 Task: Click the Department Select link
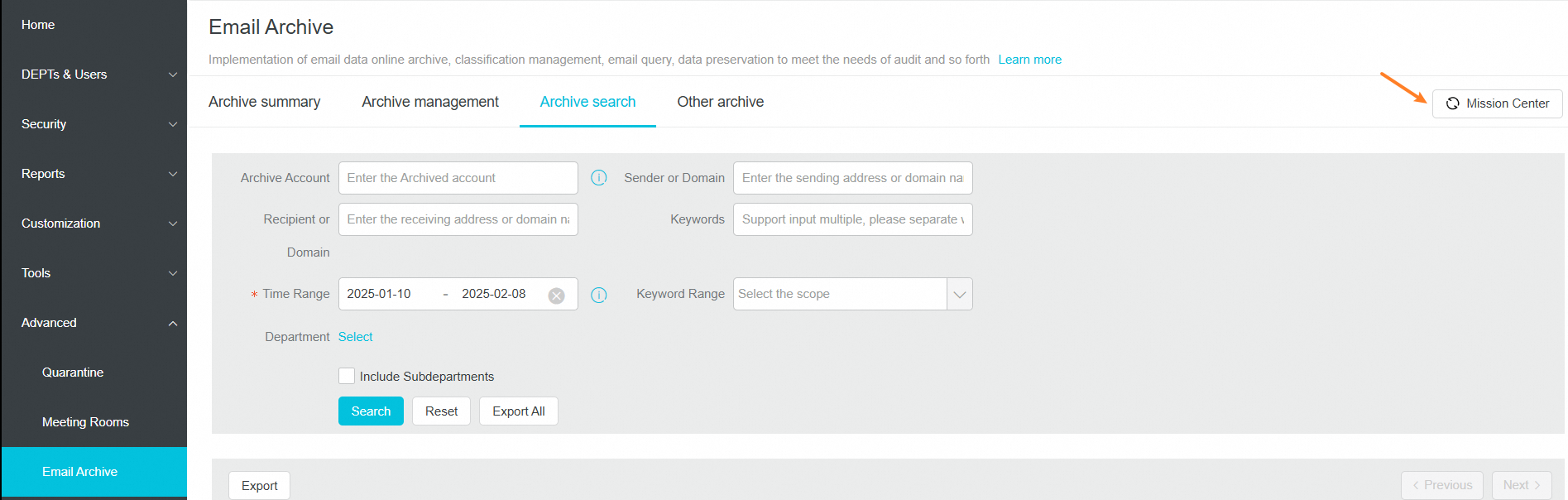pyautogui.click(x=355, y=337)
